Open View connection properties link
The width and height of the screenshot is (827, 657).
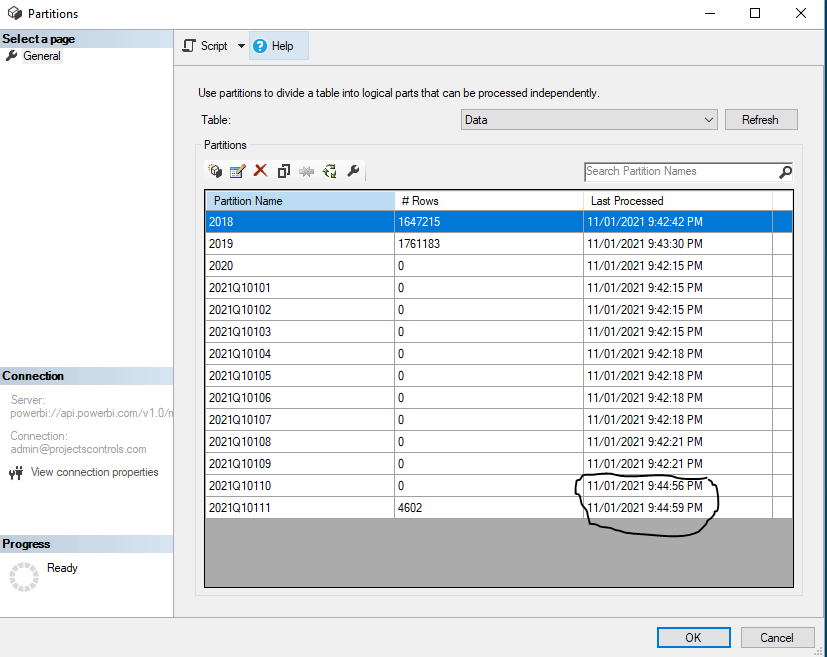coord(94,472)
